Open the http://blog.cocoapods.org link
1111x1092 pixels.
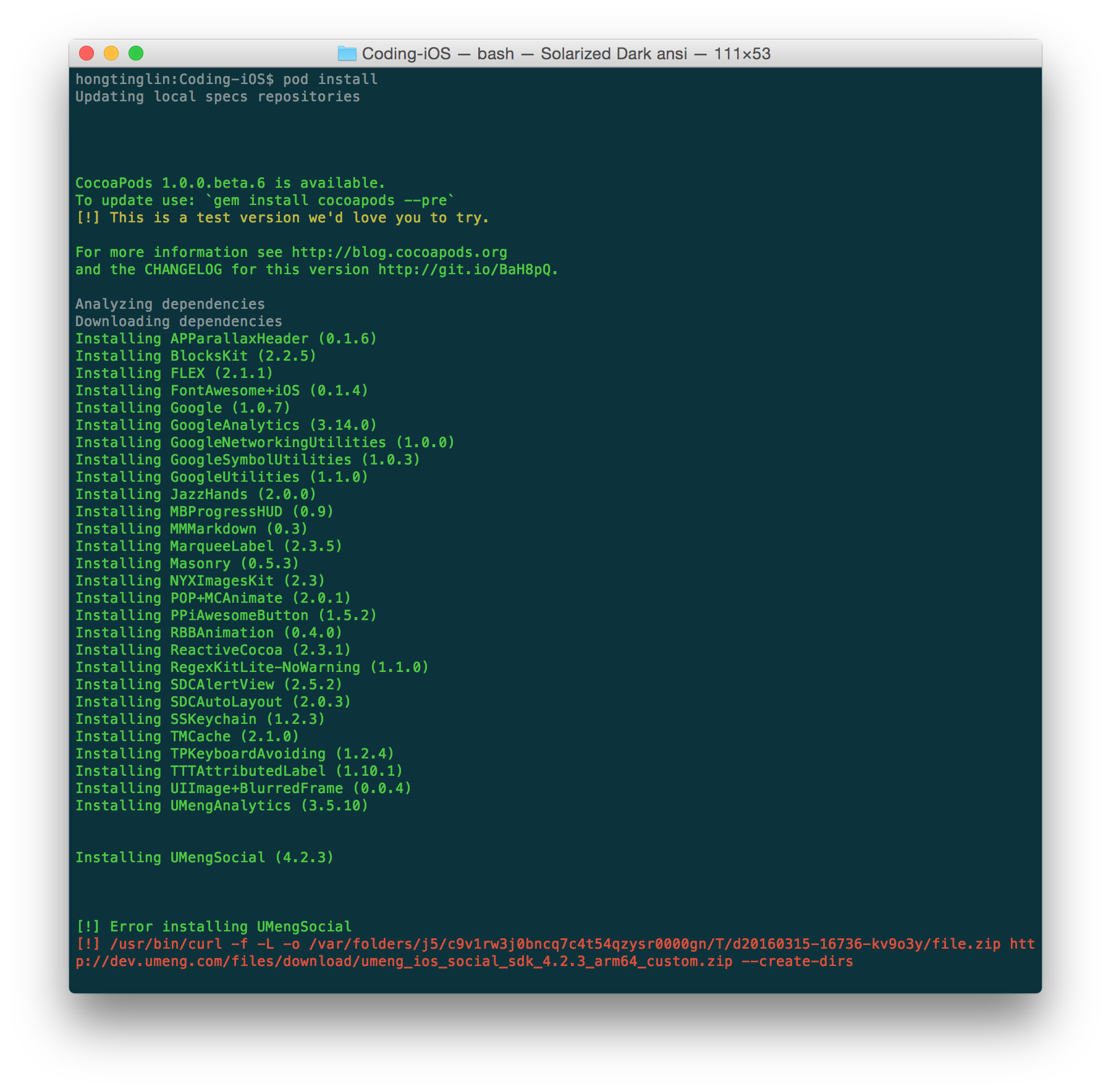(x=399, y=253)
